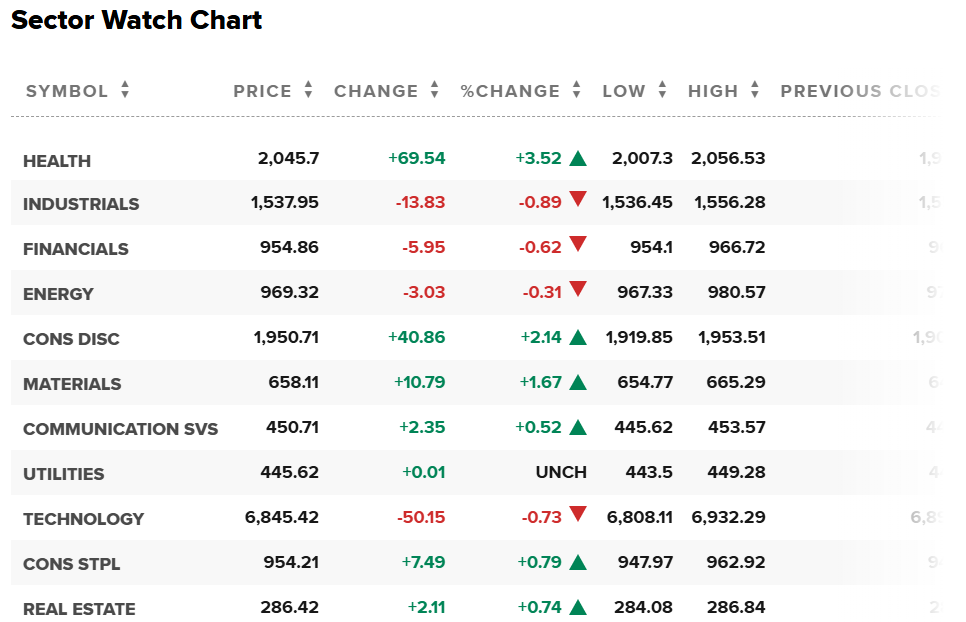Click red down arrow in INDUSTRIALS row
The width and height of the screenshot is (966, 622).
pyautogui.click(x=578, y=198)
